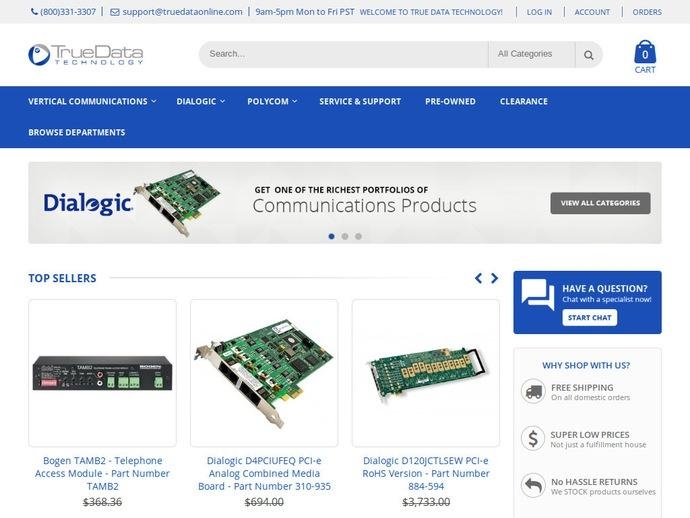
Task: Open the Pre-Owned menu item
Action: click(450, 101)
